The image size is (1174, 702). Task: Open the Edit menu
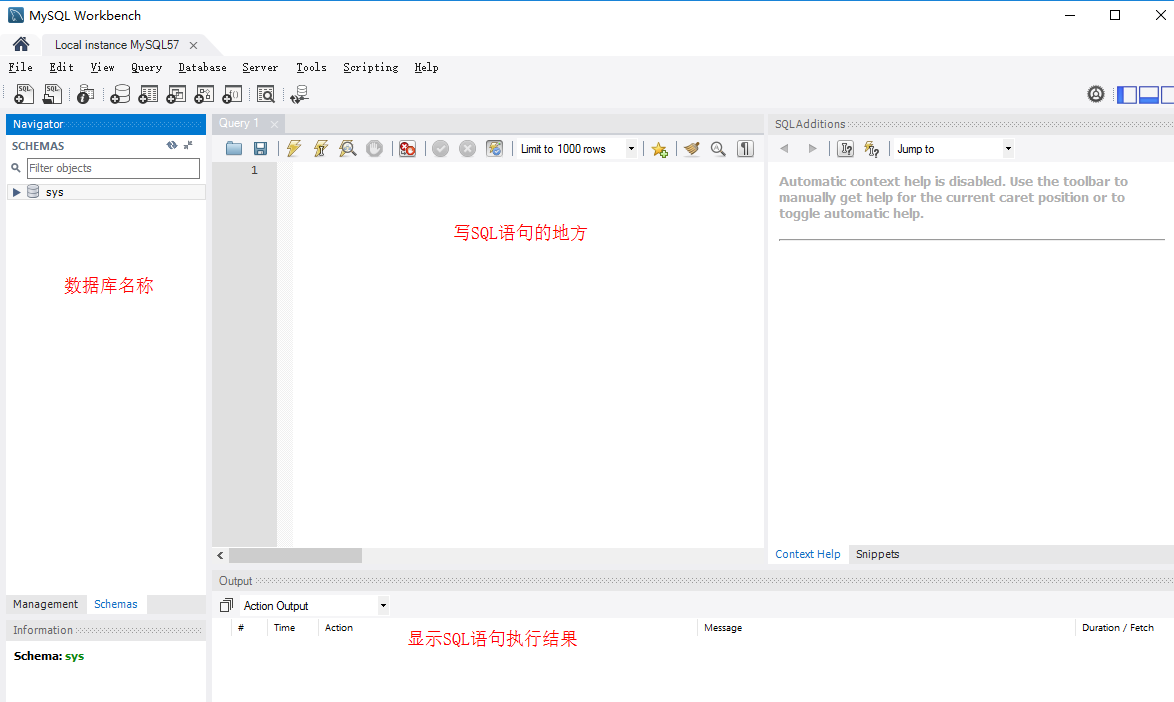pos(61,67)
